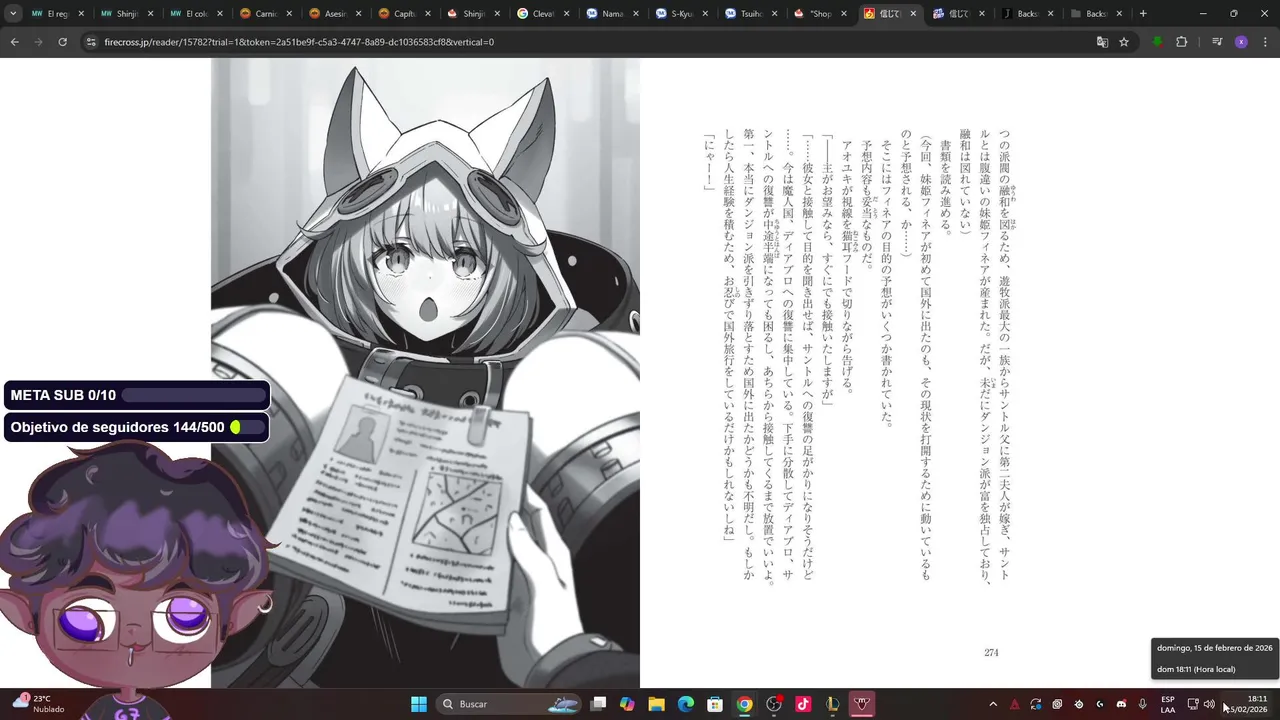Open the green download extension icon
The image size is (1280, 720).
1157,42
